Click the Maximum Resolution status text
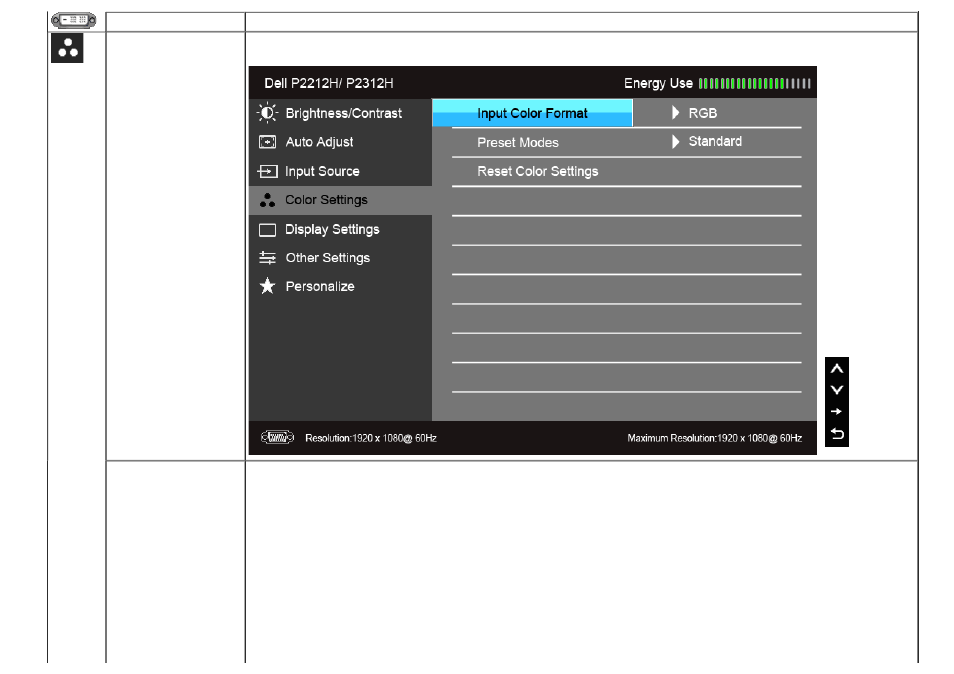Screen dimensions: 954x674 [714, 438]
